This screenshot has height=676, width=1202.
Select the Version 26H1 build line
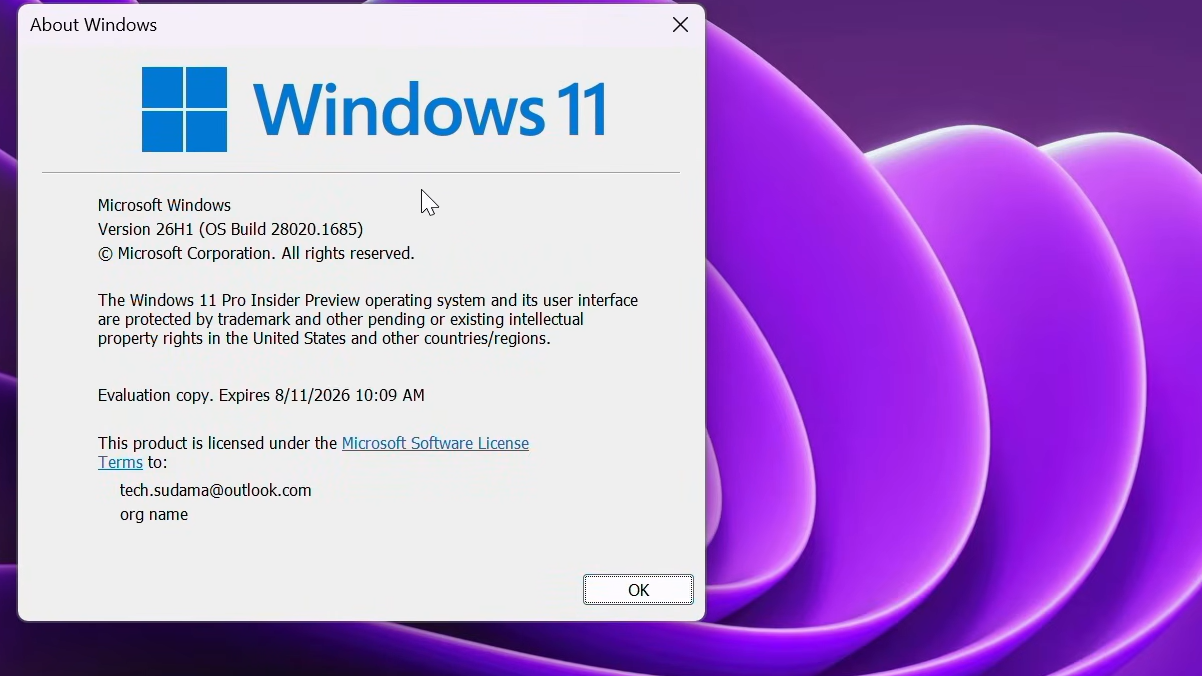coord(231,229)
